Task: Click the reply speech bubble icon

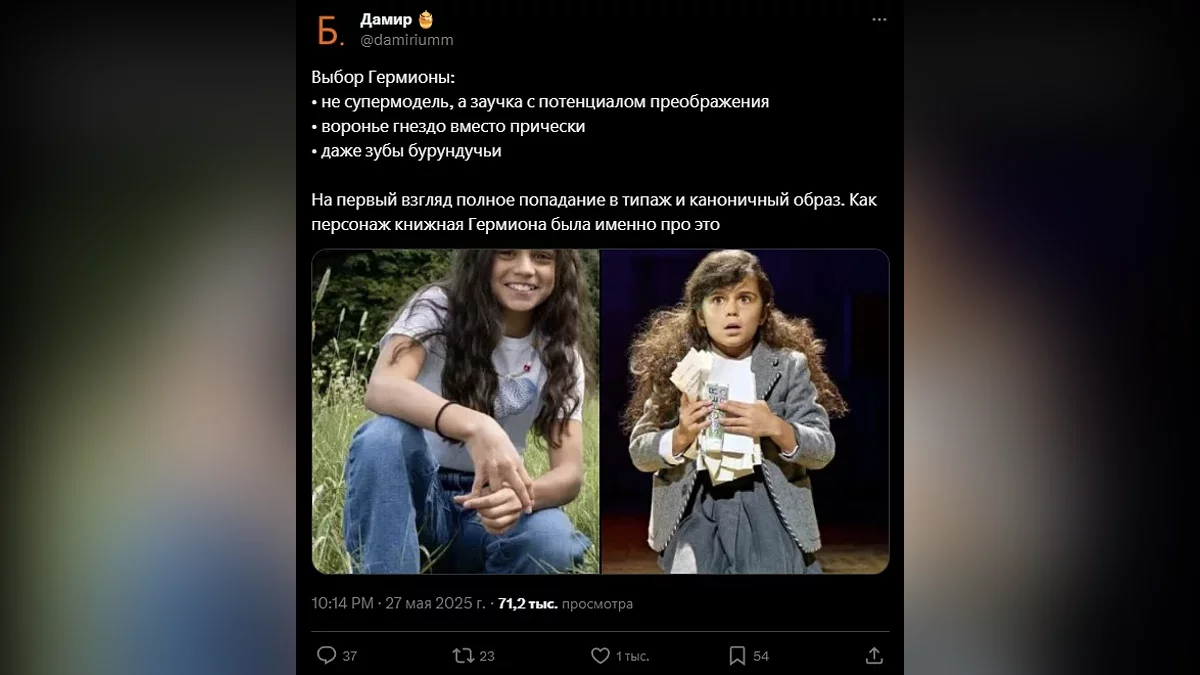Action: [326, 655]
